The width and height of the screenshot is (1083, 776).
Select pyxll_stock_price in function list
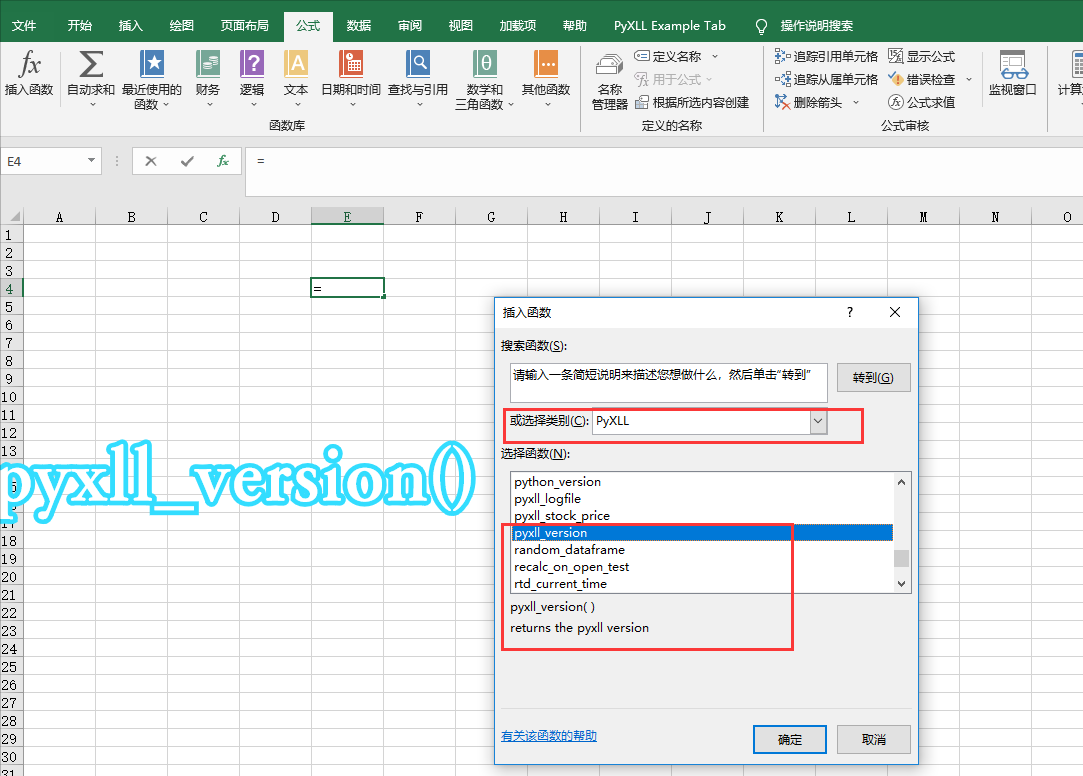[x=702, y=516]
